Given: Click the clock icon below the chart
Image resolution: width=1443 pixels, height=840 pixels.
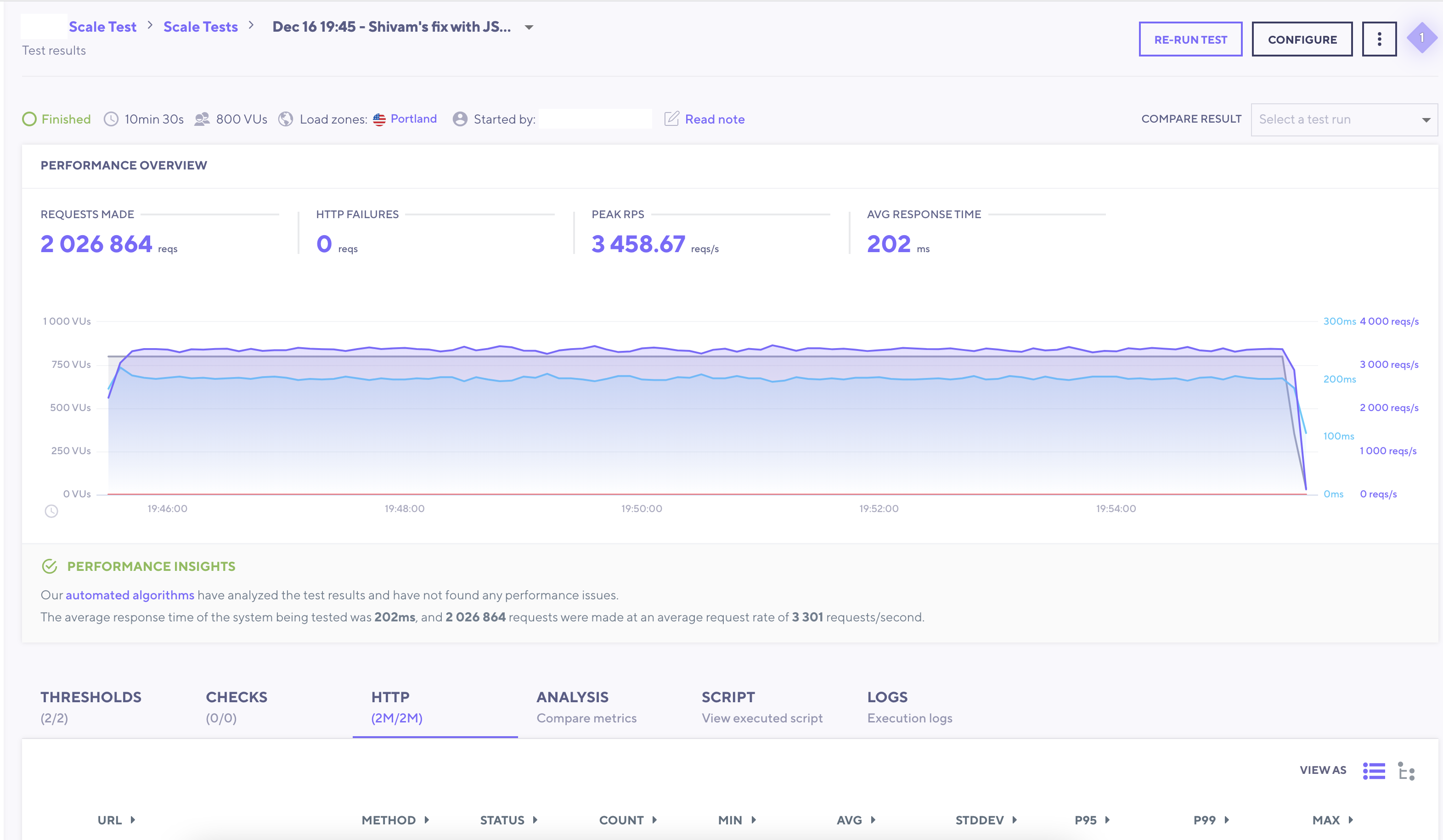Looking at the screenshot, I should 51,511.
